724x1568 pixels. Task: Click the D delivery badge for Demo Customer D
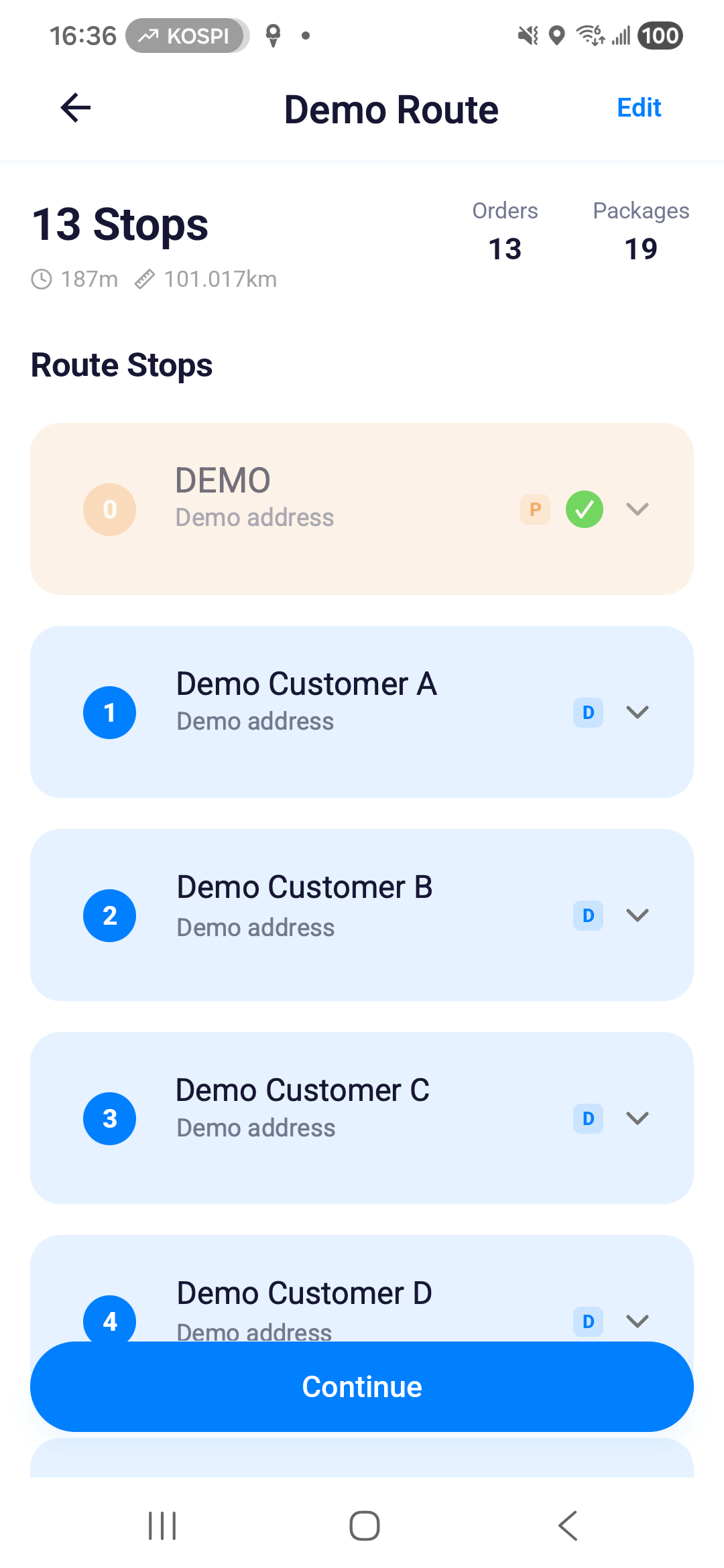pos(588,1321)
